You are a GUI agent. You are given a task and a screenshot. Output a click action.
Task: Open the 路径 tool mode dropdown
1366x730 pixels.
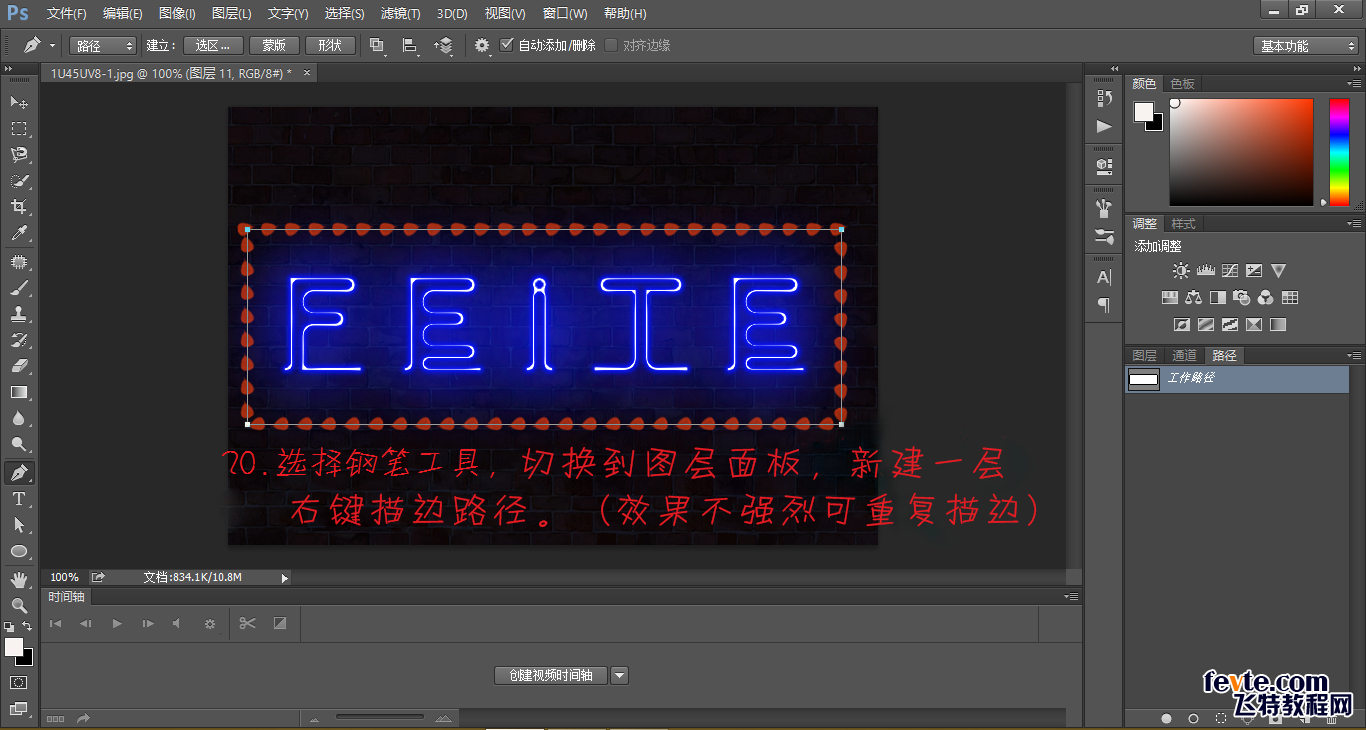click(101, 45)
